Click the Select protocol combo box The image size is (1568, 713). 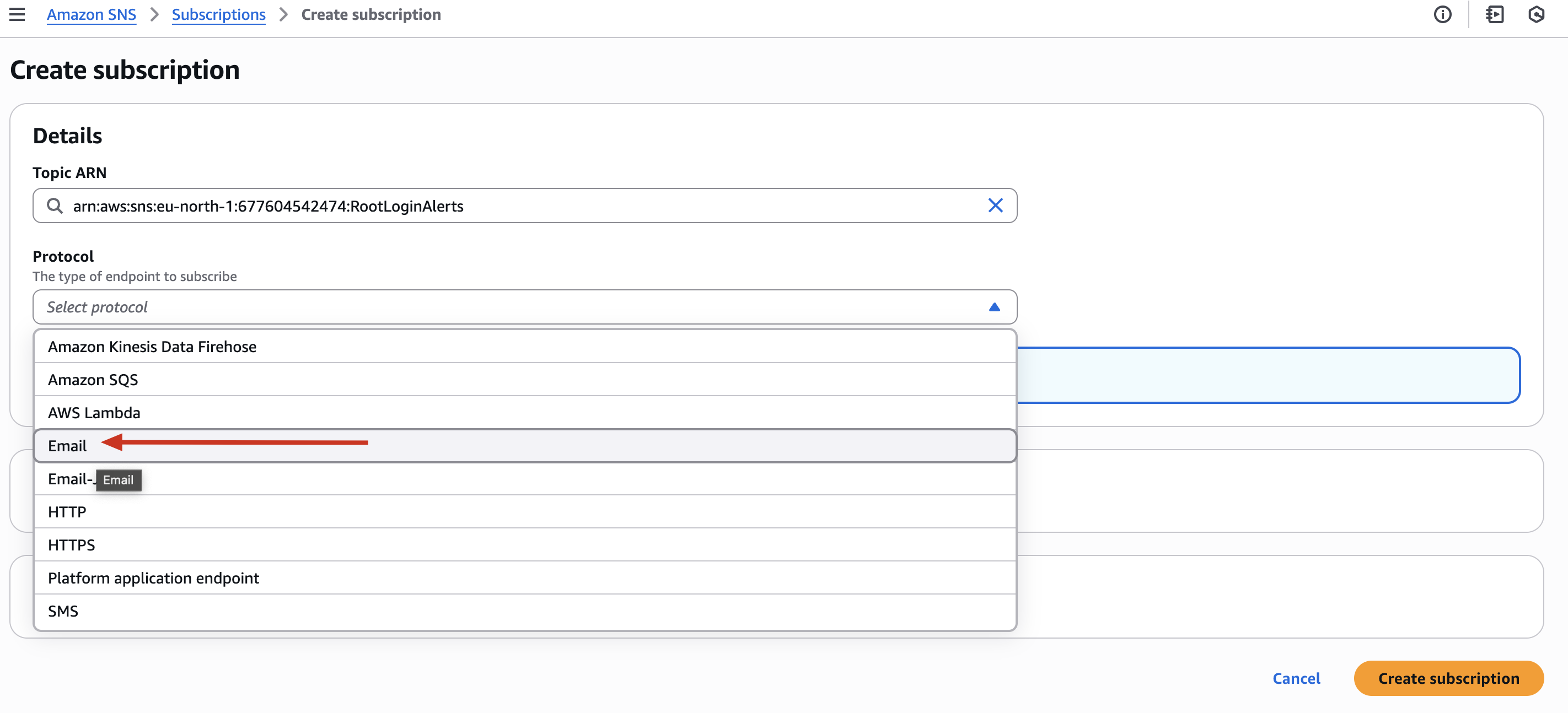[x=525, y=306]
